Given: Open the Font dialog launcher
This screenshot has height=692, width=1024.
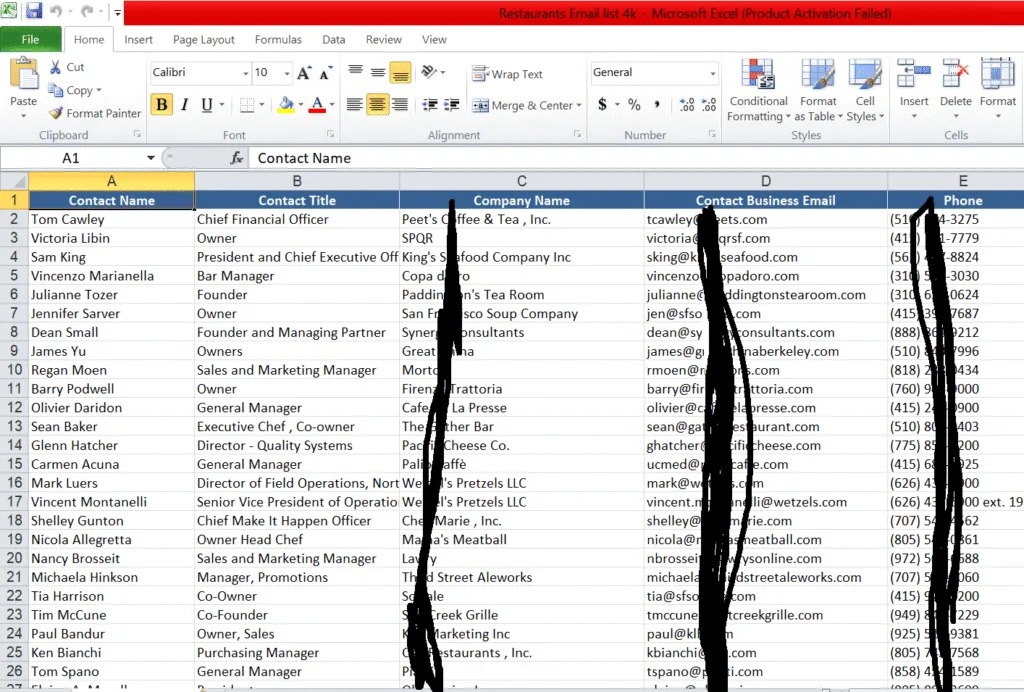Looking at the screenshot, I should tap(330, 134).
